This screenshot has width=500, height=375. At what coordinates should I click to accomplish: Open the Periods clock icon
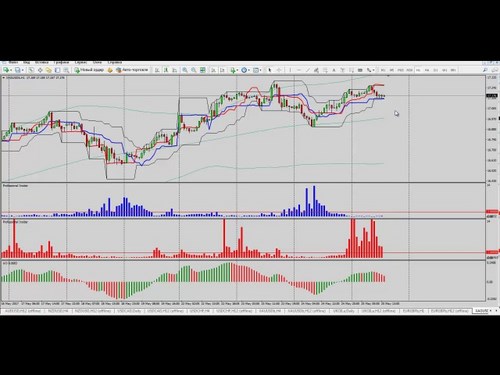244,70
